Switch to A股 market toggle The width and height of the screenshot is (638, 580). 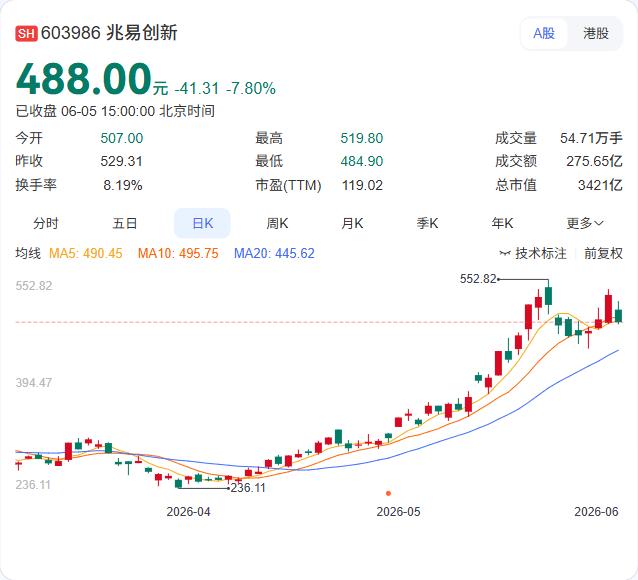tap(544, 33)
